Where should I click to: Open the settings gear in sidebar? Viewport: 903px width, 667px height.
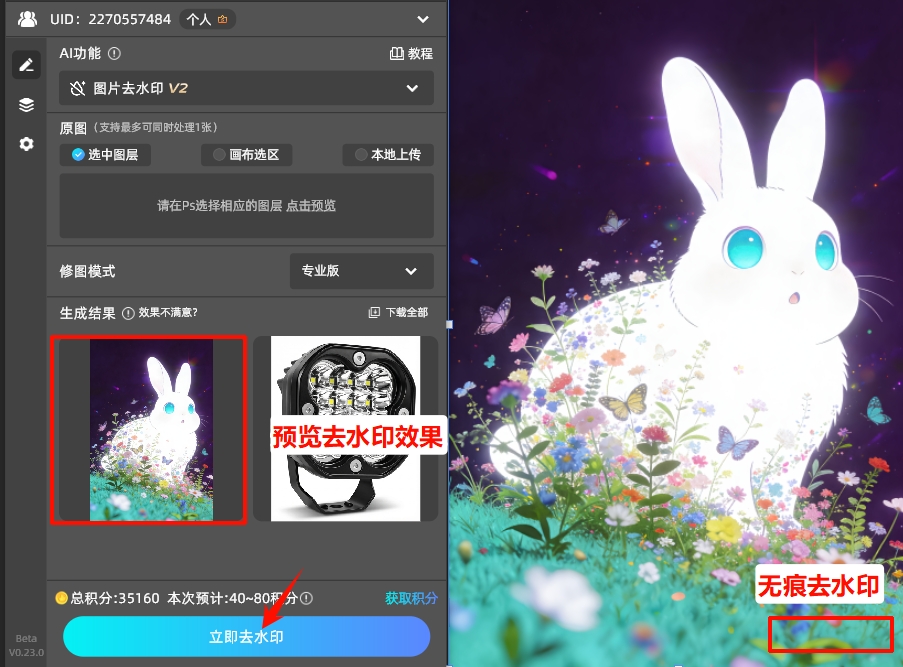[26, 143]
